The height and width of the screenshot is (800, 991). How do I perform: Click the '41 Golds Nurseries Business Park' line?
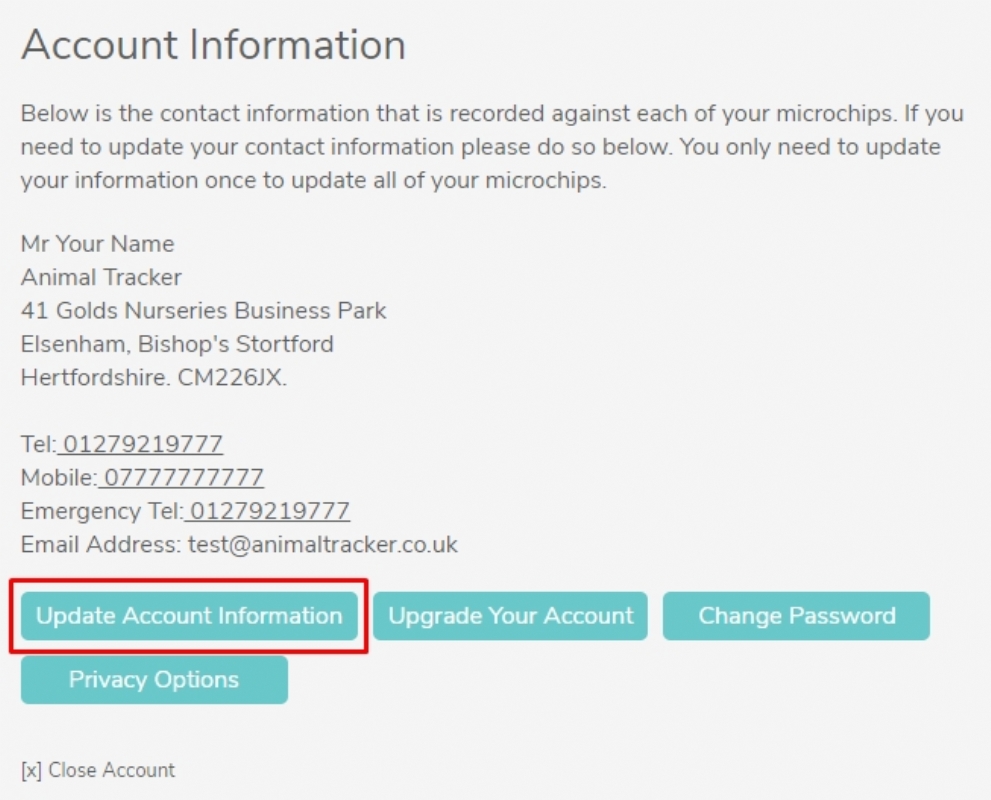click(203, 311)
